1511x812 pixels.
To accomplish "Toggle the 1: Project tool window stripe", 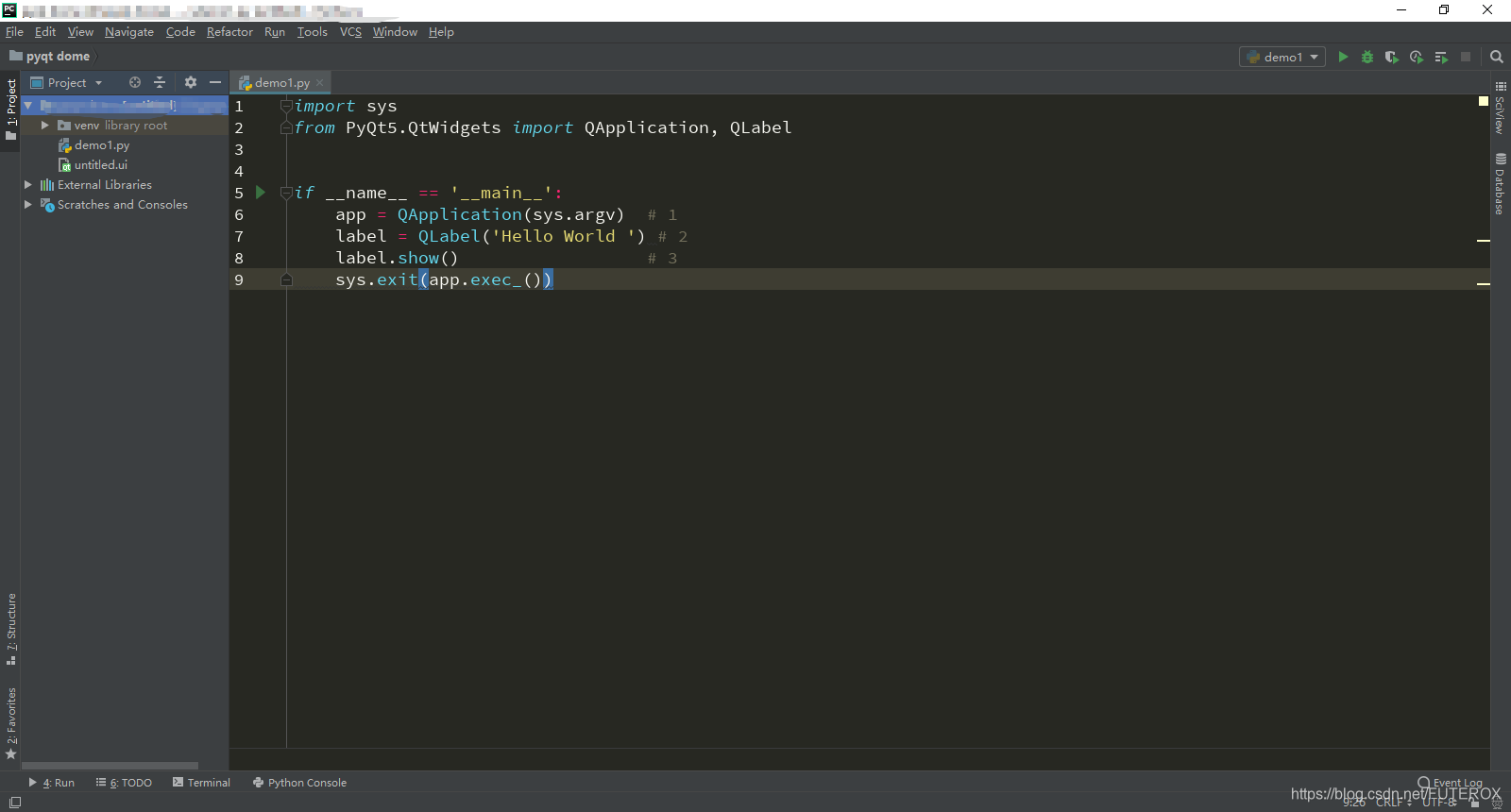I will [x=11, y=110].
